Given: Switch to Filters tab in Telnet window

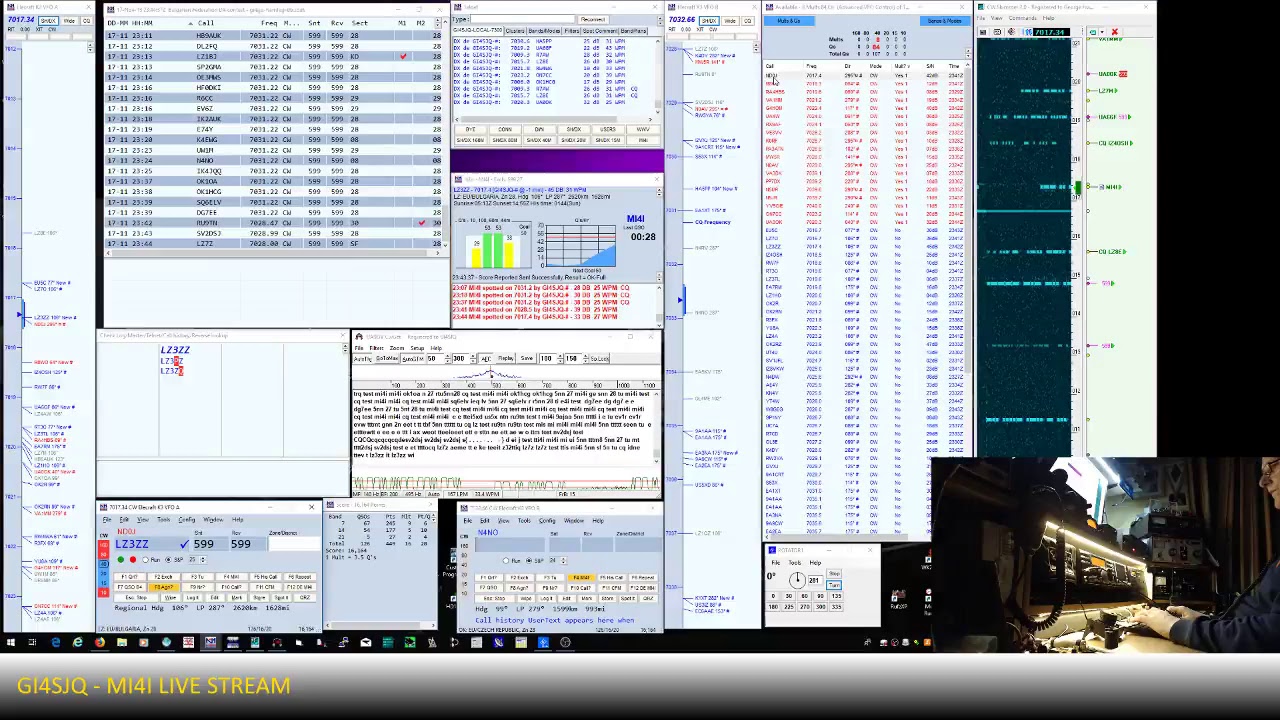Looking at the screenshot, I should 572,31.
